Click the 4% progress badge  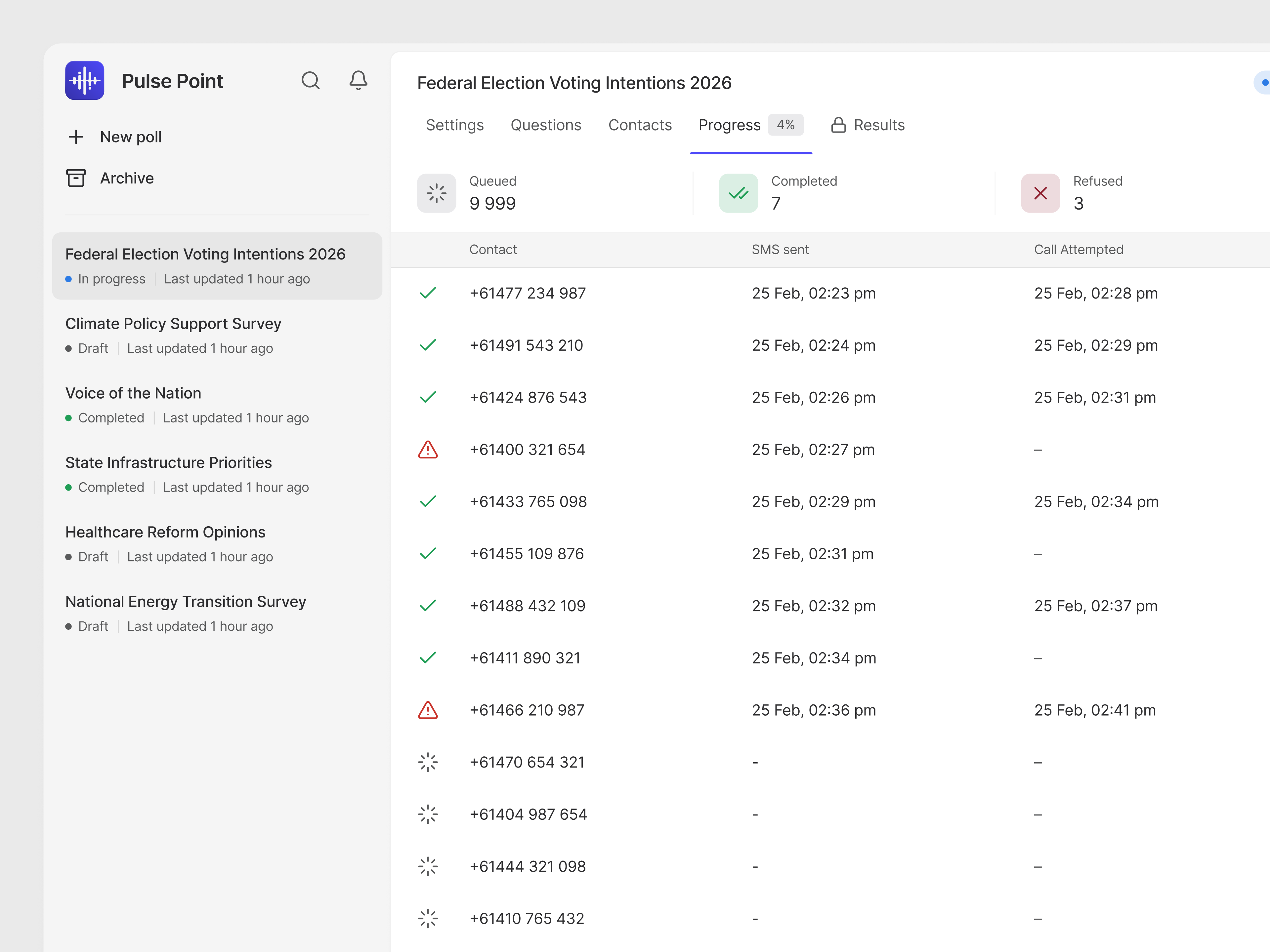tap(785, 125)
